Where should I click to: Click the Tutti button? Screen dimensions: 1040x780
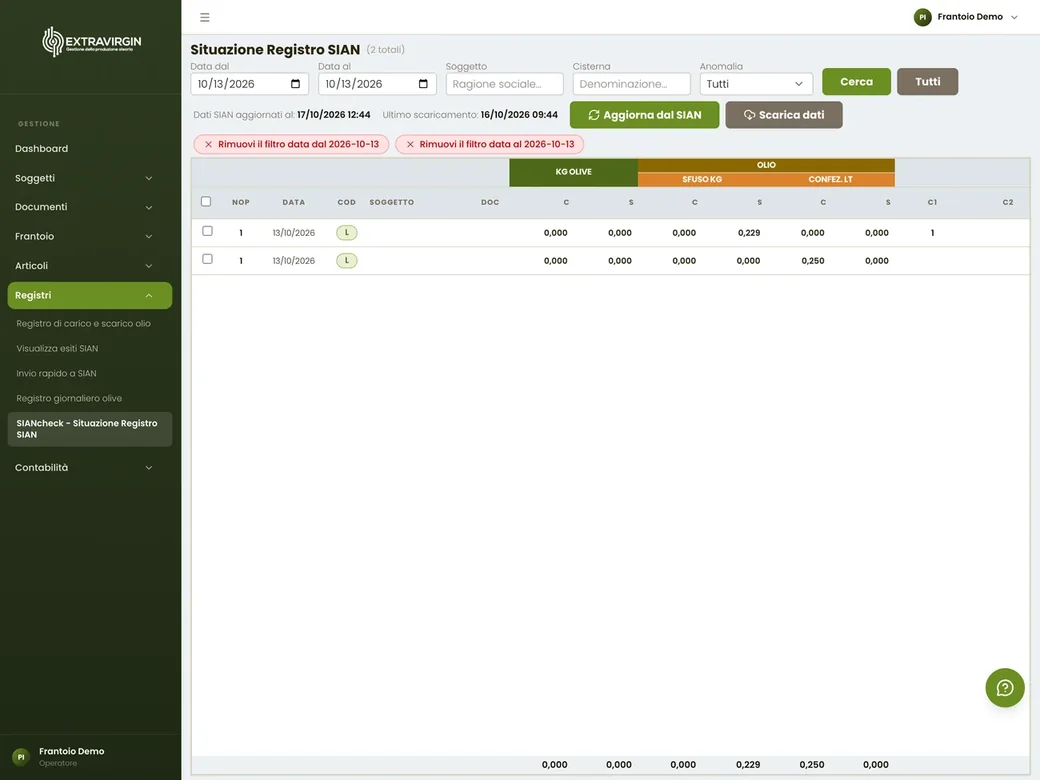[927, 82]
